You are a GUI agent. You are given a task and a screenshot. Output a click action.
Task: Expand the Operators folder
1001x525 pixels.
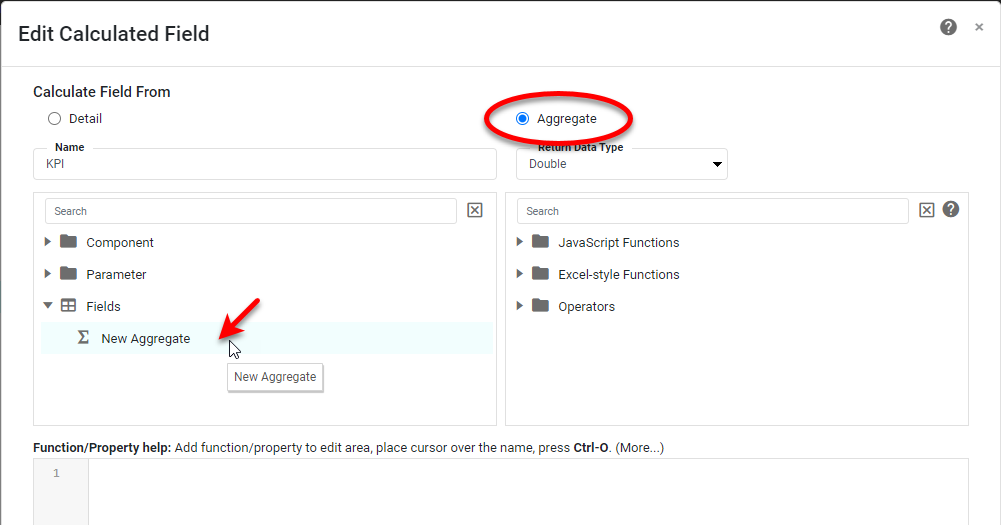point(520,305)
